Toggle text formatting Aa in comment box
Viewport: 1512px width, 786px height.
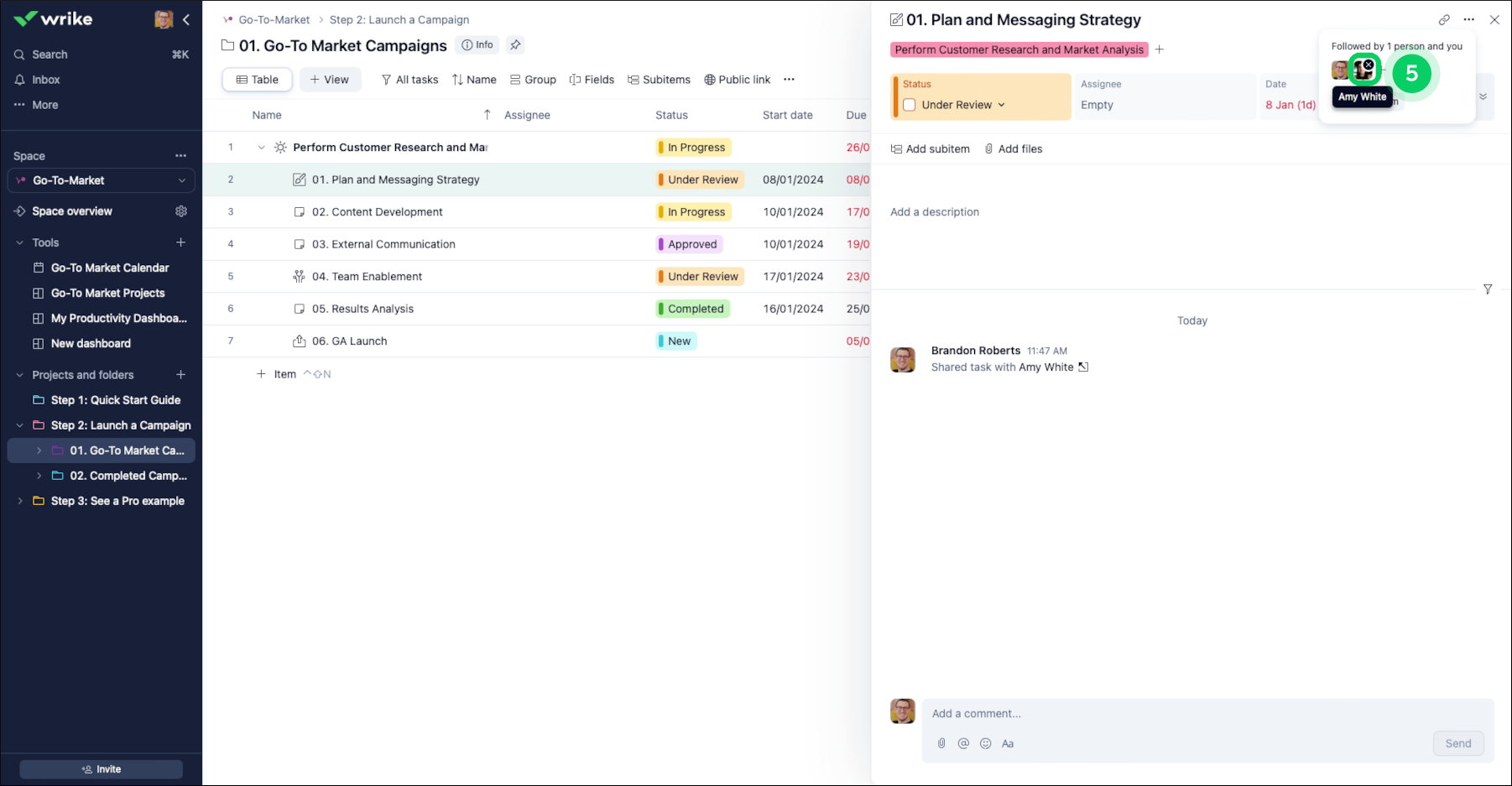coord(1008,743)
